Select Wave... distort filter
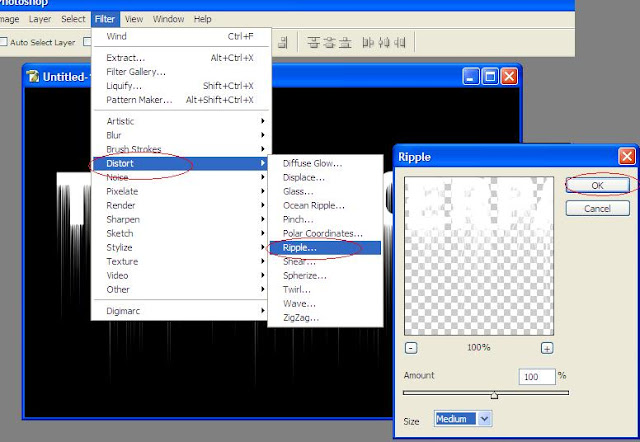Viewport: 640px width, 442px height. click(325, 304)
